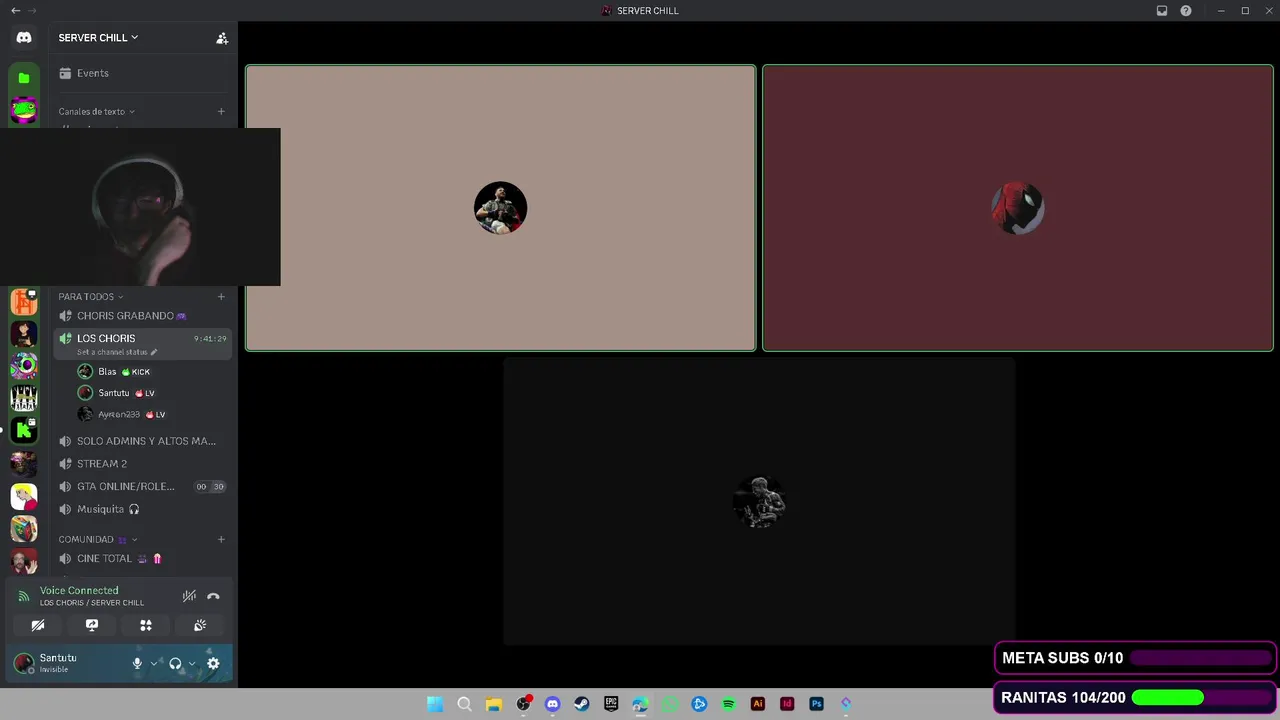The image size is (1280, 720).
Task: Select the LOS CHORIS voice channel
Action: [x=142, y=343]
